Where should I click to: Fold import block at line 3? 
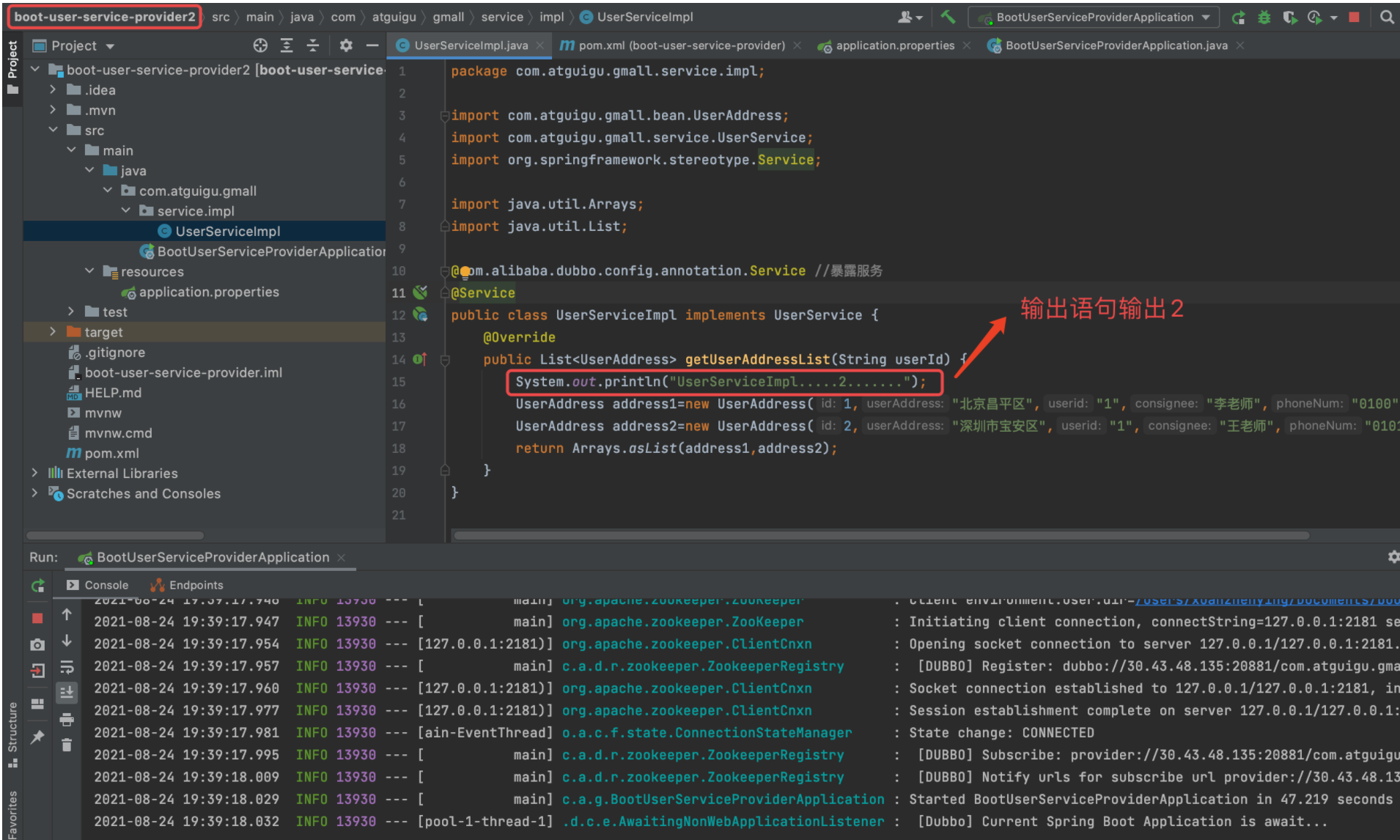444,116
